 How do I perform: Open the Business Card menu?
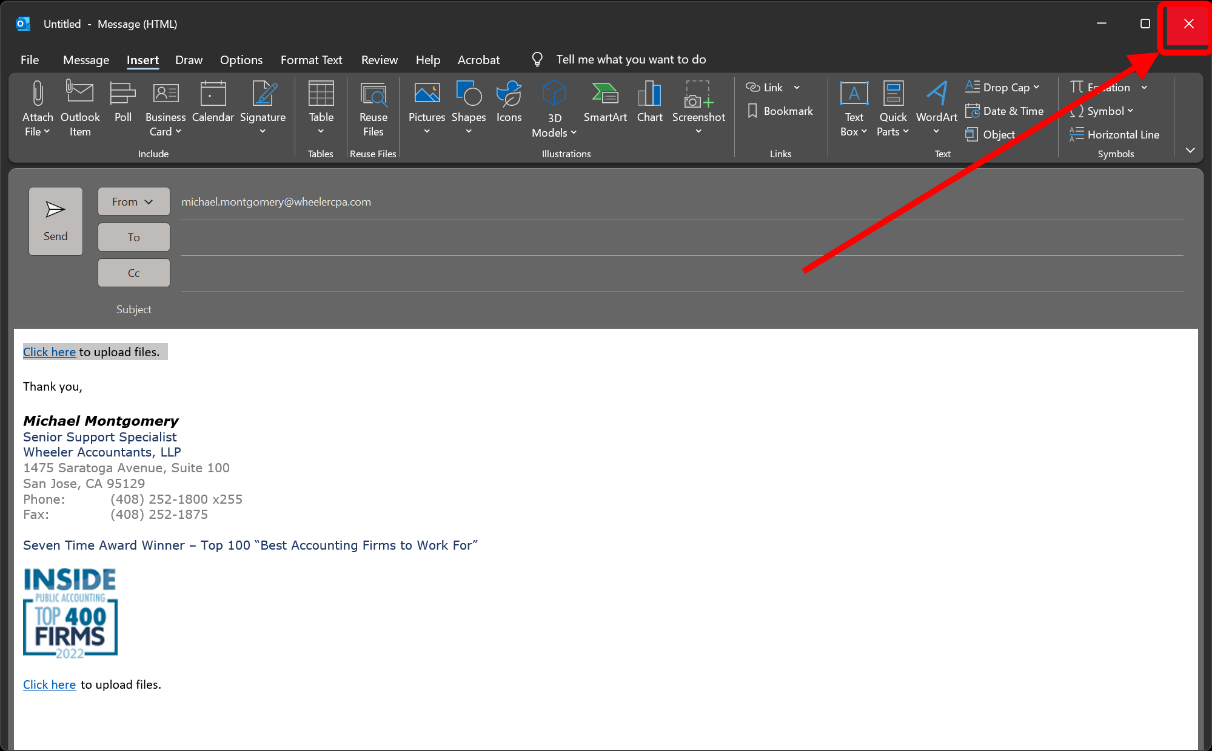pyautogui.click(x=165, y=108)
